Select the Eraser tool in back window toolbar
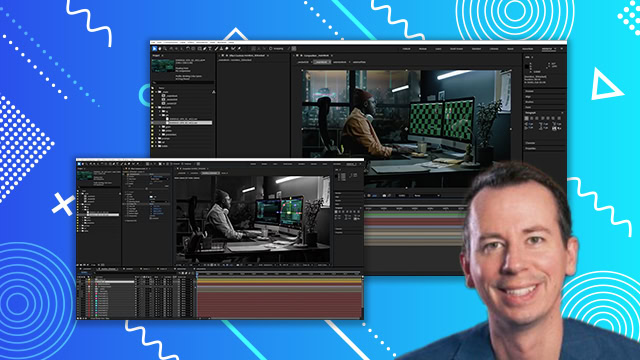This screenshot has height=360, width=640. (x=227, y=49)
